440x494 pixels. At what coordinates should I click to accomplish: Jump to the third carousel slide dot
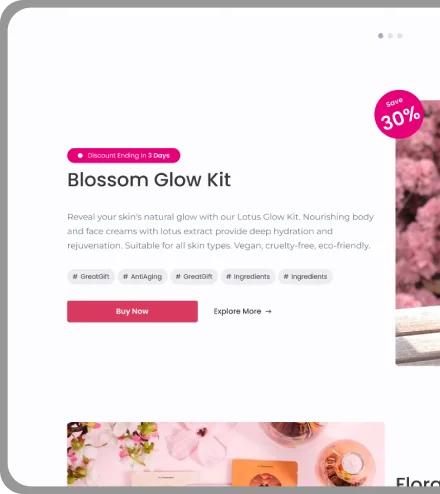pos(400,36)
